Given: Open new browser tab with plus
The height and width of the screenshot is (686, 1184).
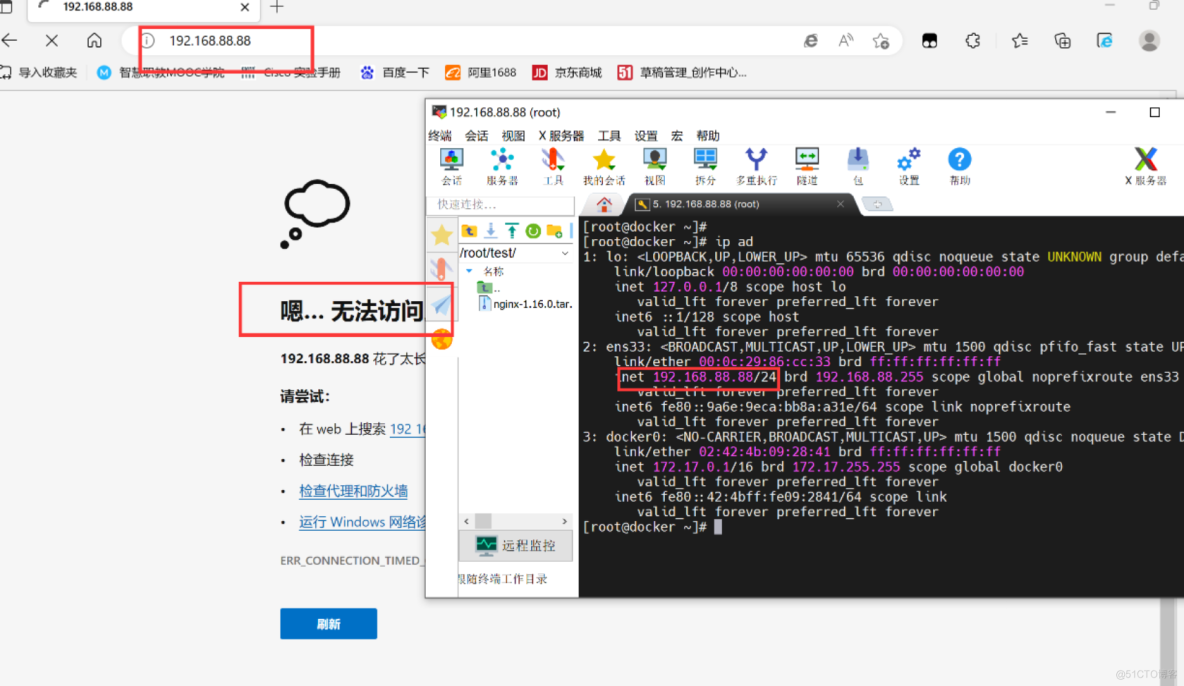Looking at the screenshot, I should 276,7.
